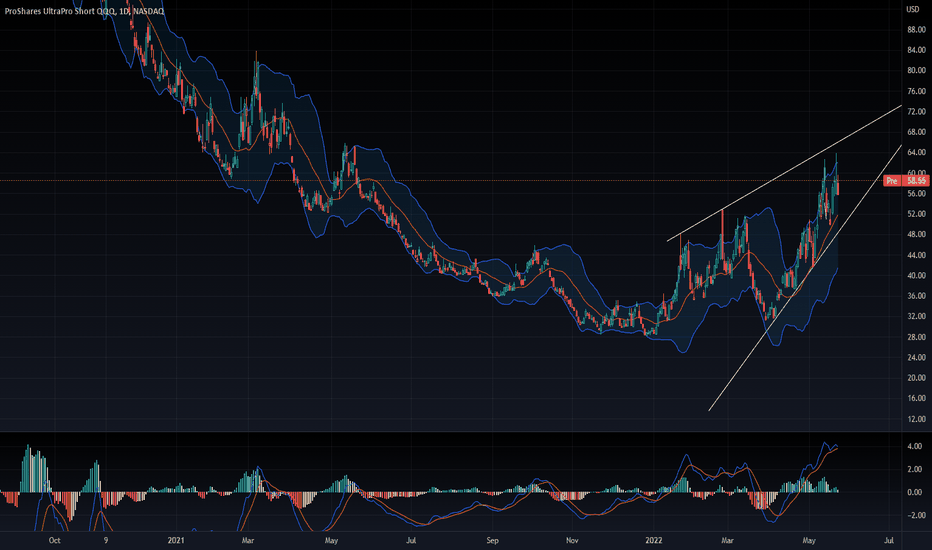The width and height of the screenshot is (932, 550).
Task: Click the 84.00 price axis label
Action: [x=916, y=50]
